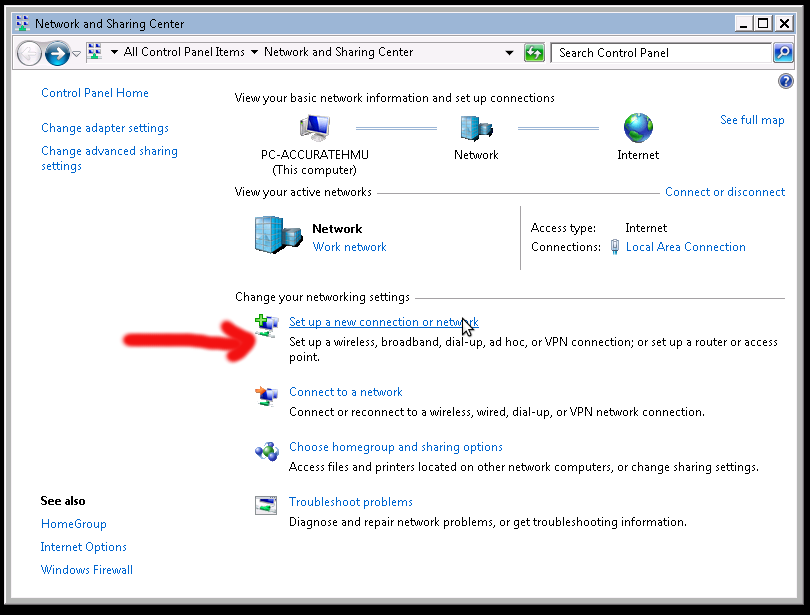Click the homegroup sharing icon

(x=267, y=451)
